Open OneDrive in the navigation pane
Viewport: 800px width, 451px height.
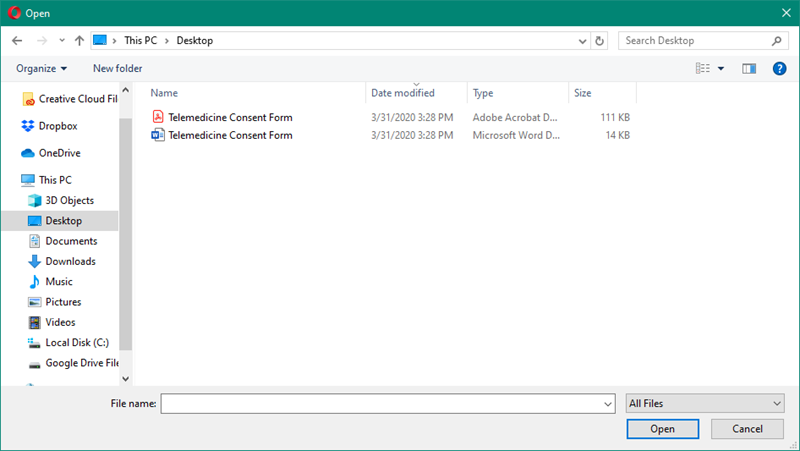(59, 153)
